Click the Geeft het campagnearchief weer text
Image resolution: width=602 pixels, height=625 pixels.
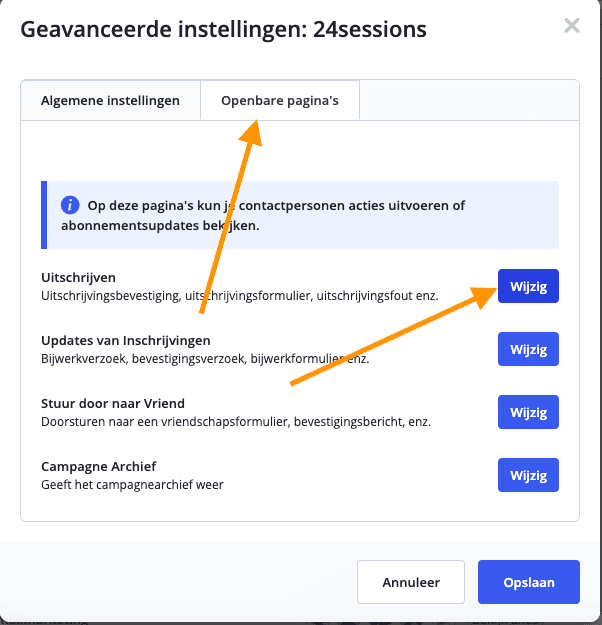coord(132,484)
